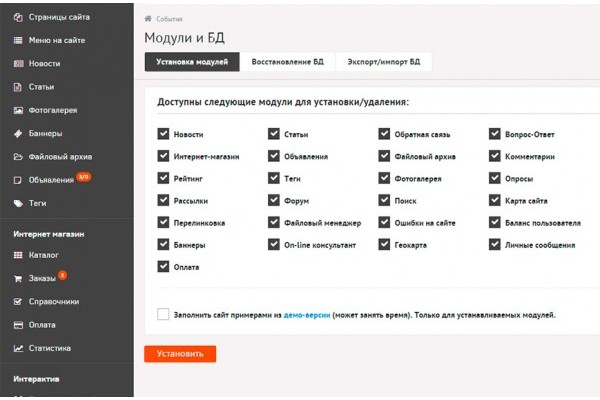Uncheck the Интернет-магазин module checkbox
This screenshot has width=600, height=400.
point(163,156)
